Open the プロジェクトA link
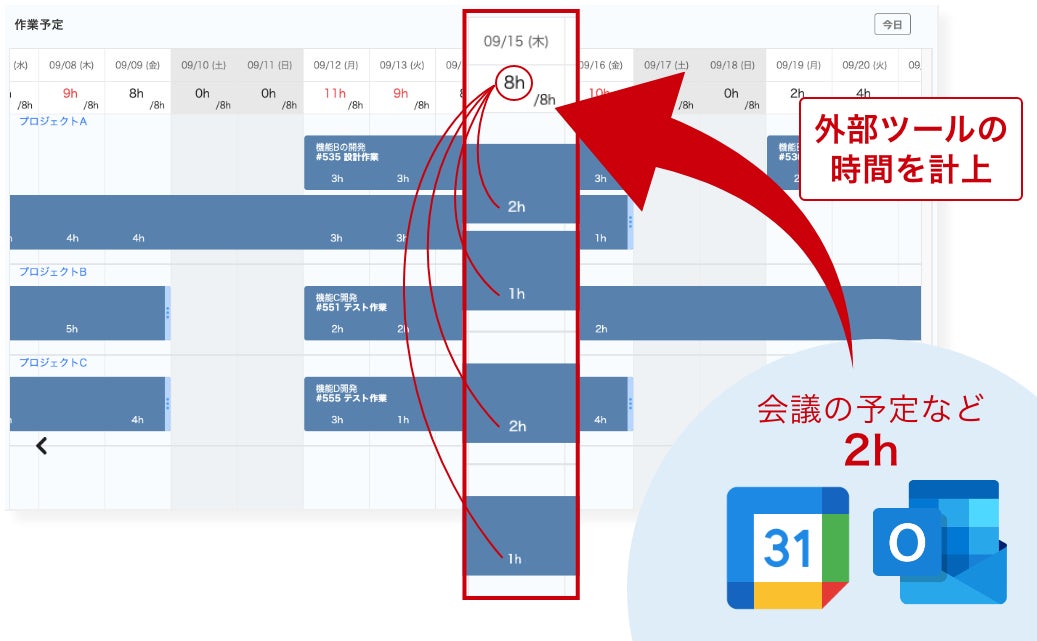The width and height of the screenshot is (1037, 641). tap(53, 121)
